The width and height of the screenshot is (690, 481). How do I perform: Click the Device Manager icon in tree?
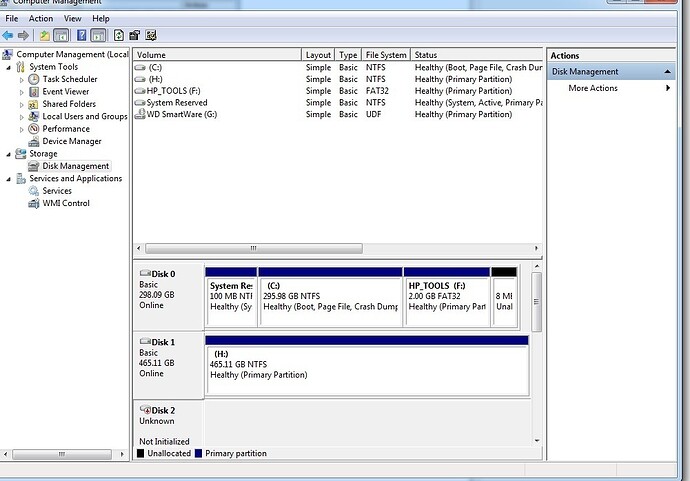(x=33, y=141)
